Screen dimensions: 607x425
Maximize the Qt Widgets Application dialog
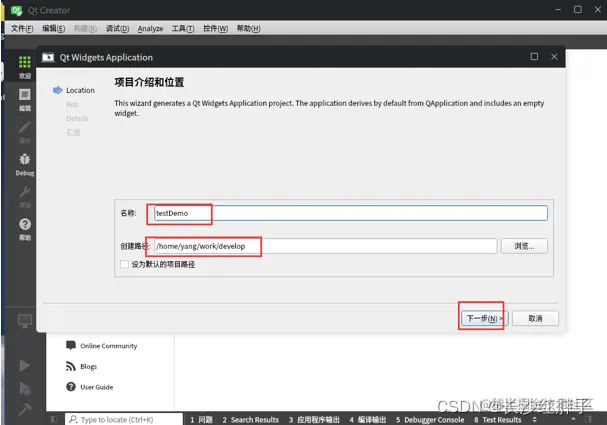click(534, 57)
